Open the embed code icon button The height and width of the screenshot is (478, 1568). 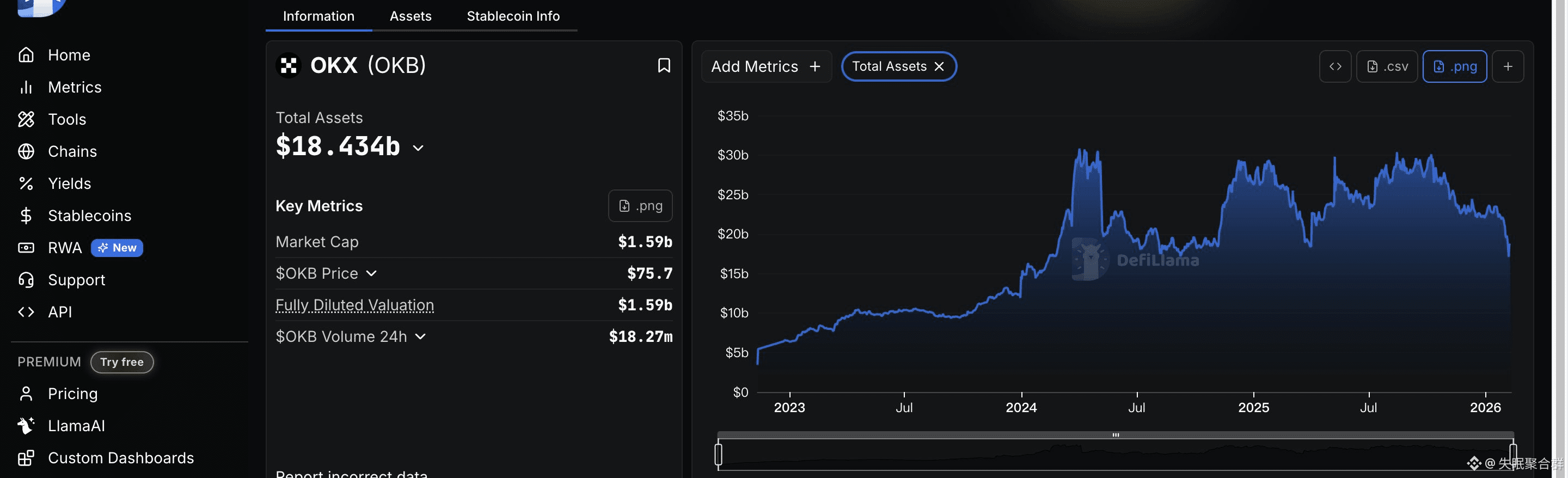coord(1335,66)
